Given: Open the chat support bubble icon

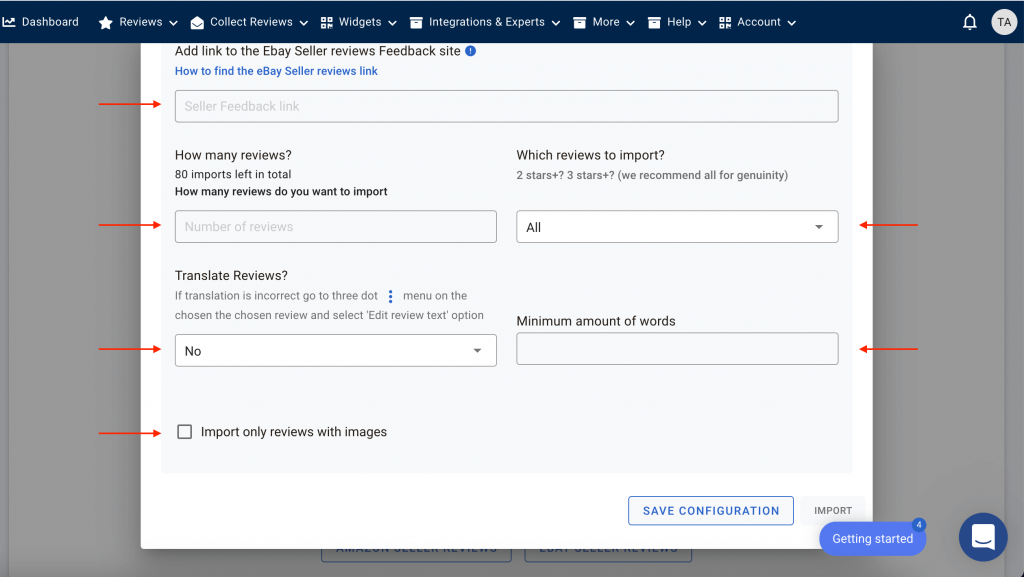Looking at the screenshot, I should (x=983, y=537).
